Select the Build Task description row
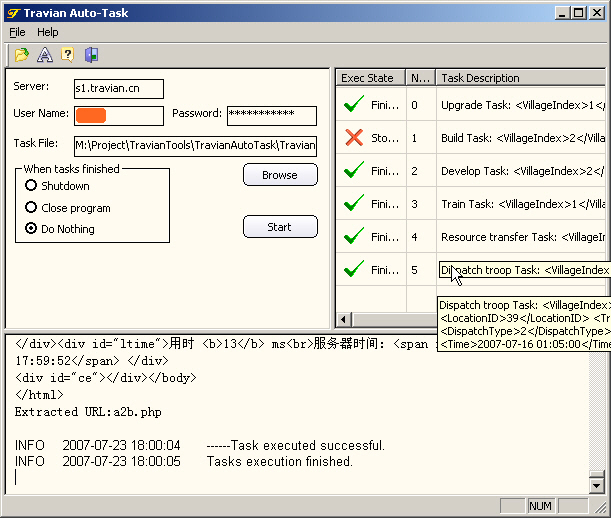The height and width of the screenshot is (518, 611). tap(522, 138)
